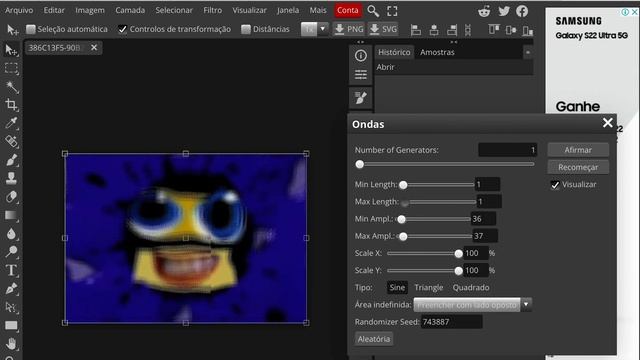The image size is (640, 360).
Task: Click the red Conta button
Action: 347,10
